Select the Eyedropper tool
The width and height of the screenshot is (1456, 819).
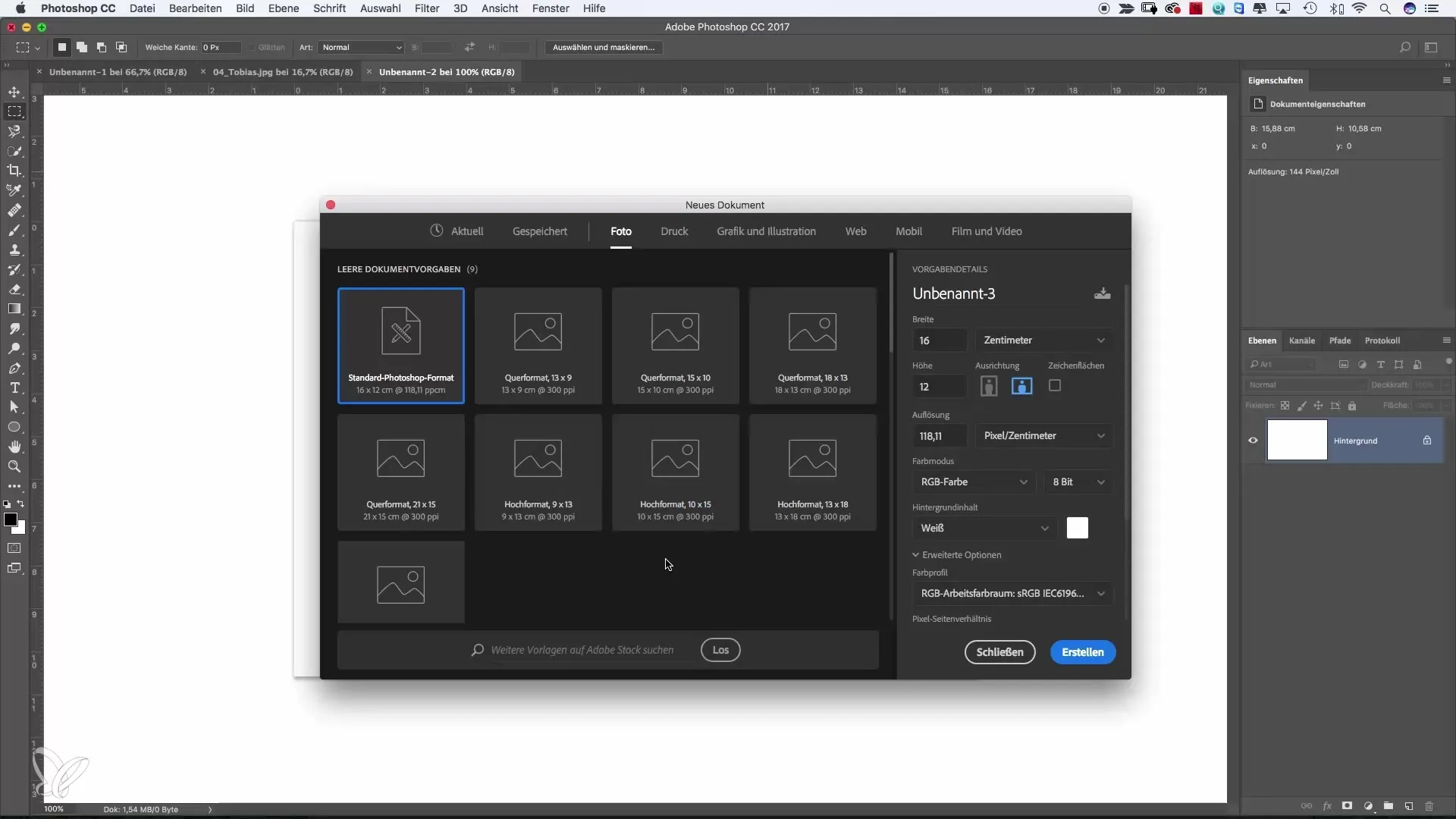click(14, 190)
